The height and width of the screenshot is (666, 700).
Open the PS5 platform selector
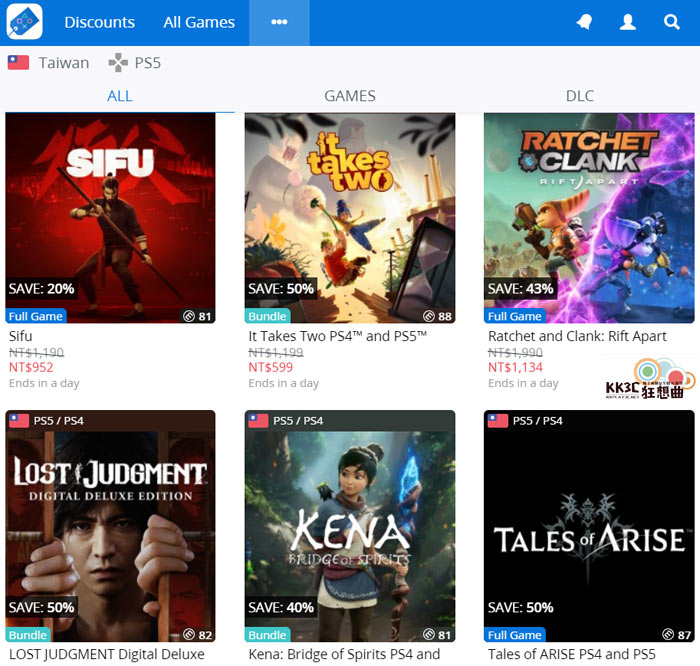coord(134,62)
